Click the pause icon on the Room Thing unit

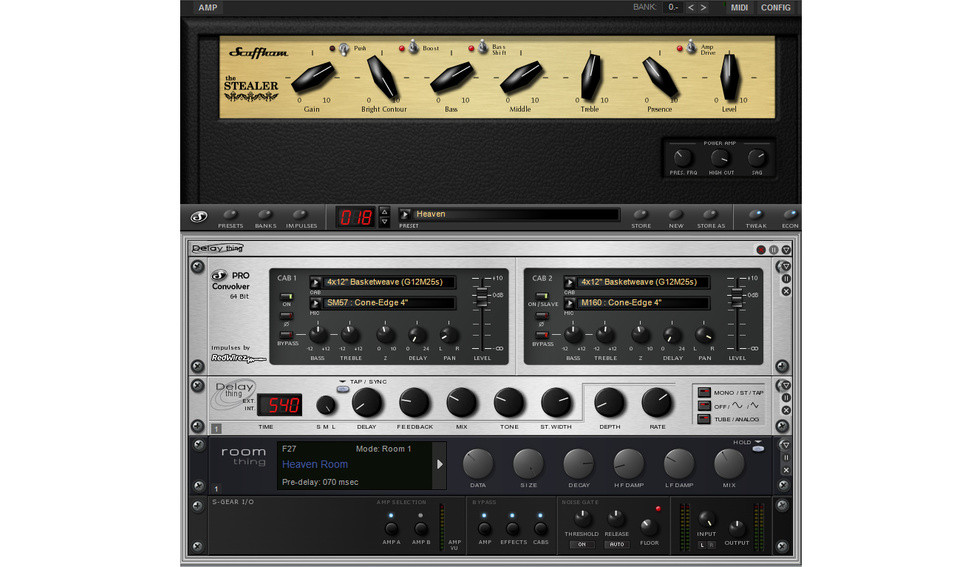click(x=786, y=458)
